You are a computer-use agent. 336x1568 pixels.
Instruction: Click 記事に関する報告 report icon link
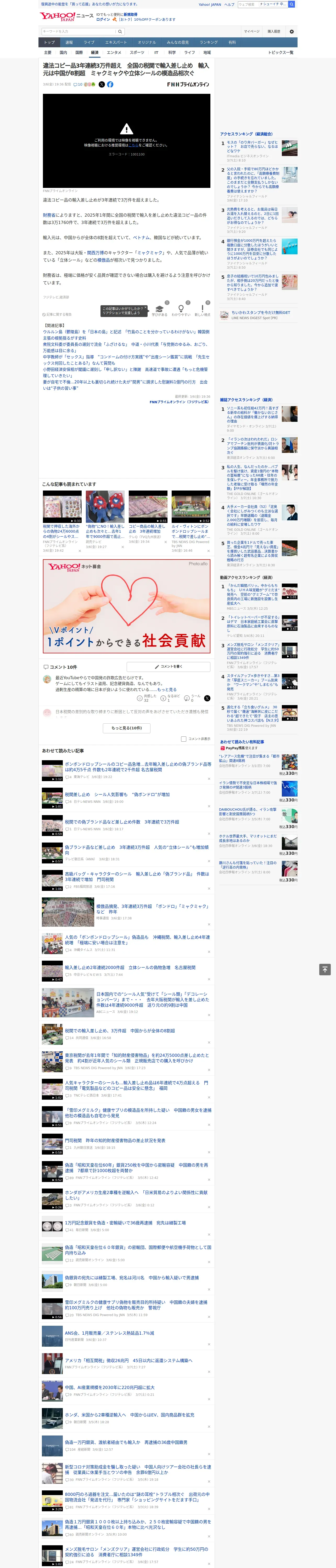click(x=57, y=315)
